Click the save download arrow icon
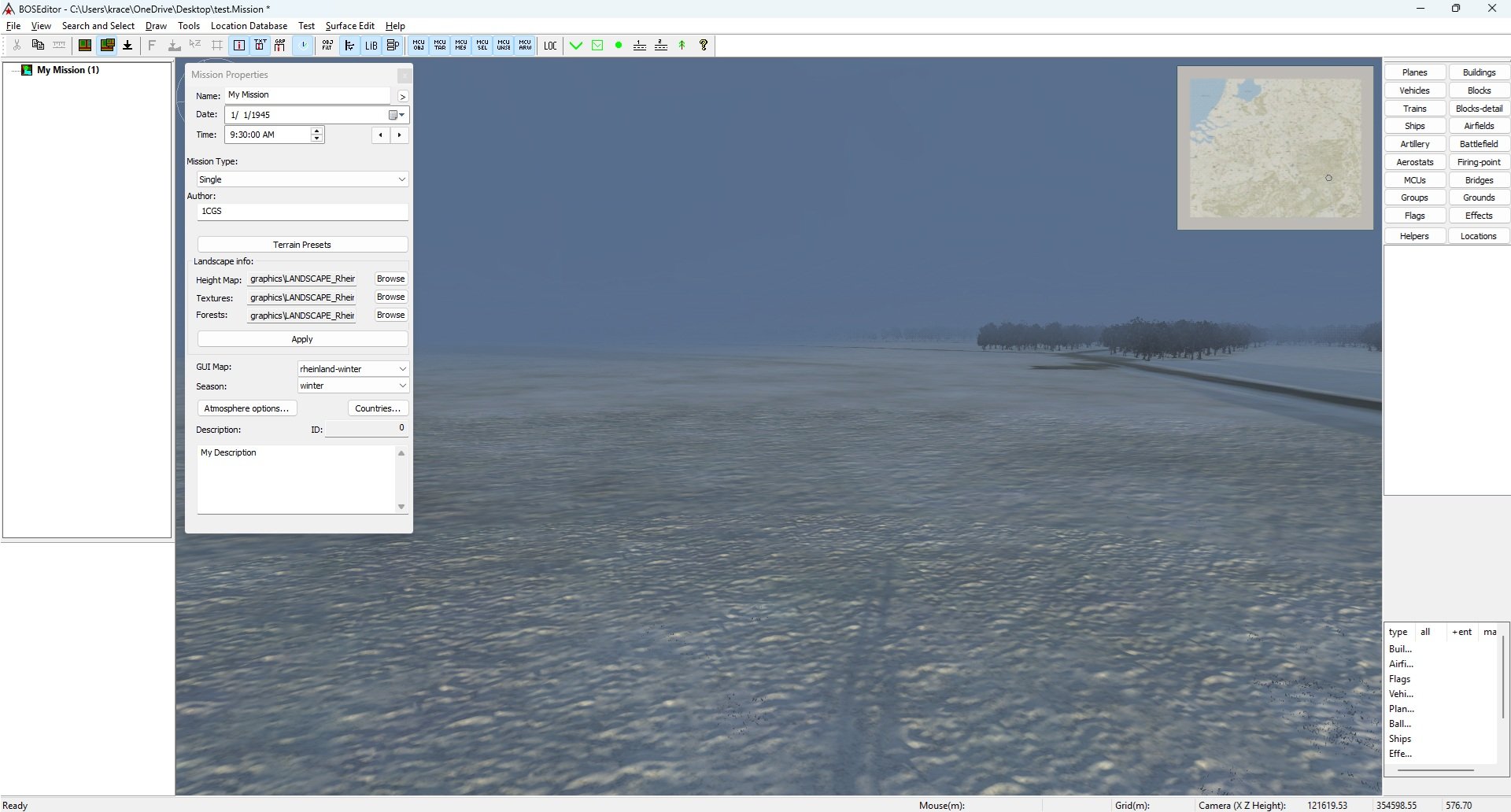Viewport: 1511px width, 812px height. [127, 46]
